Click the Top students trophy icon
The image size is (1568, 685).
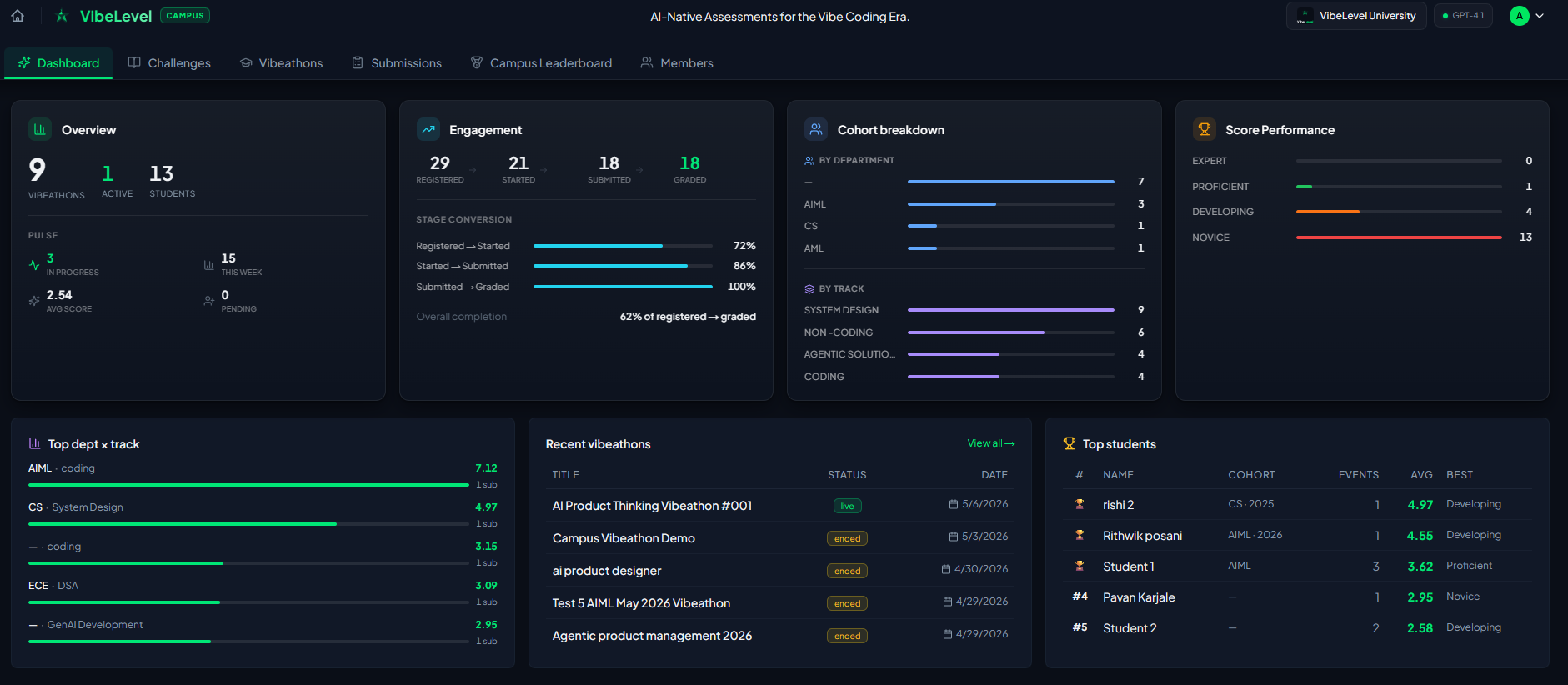click(1070, 444)
